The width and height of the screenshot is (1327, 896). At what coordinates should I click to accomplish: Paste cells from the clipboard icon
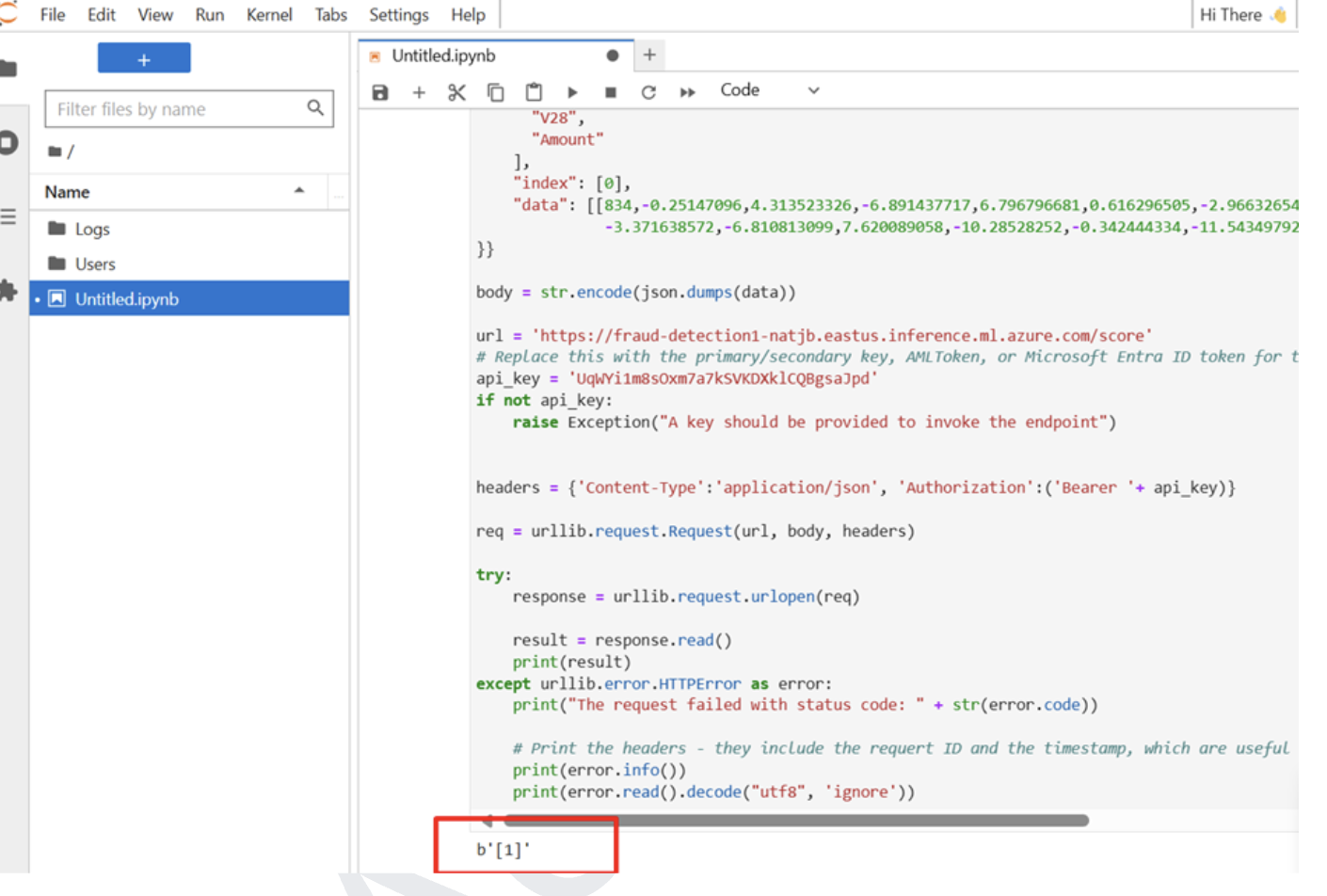point(534,91)
